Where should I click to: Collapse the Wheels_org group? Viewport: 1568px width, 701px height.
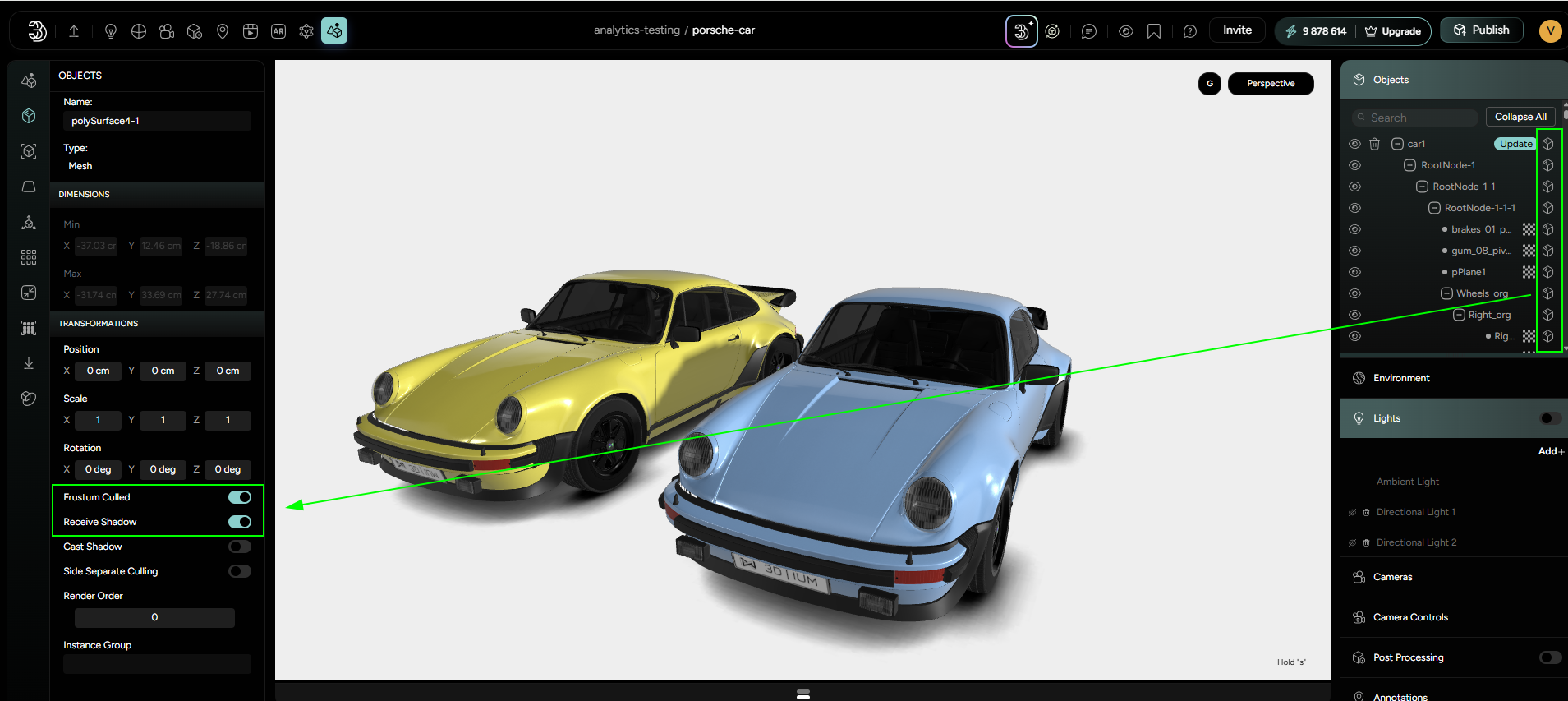click(x=1446, y=293)
